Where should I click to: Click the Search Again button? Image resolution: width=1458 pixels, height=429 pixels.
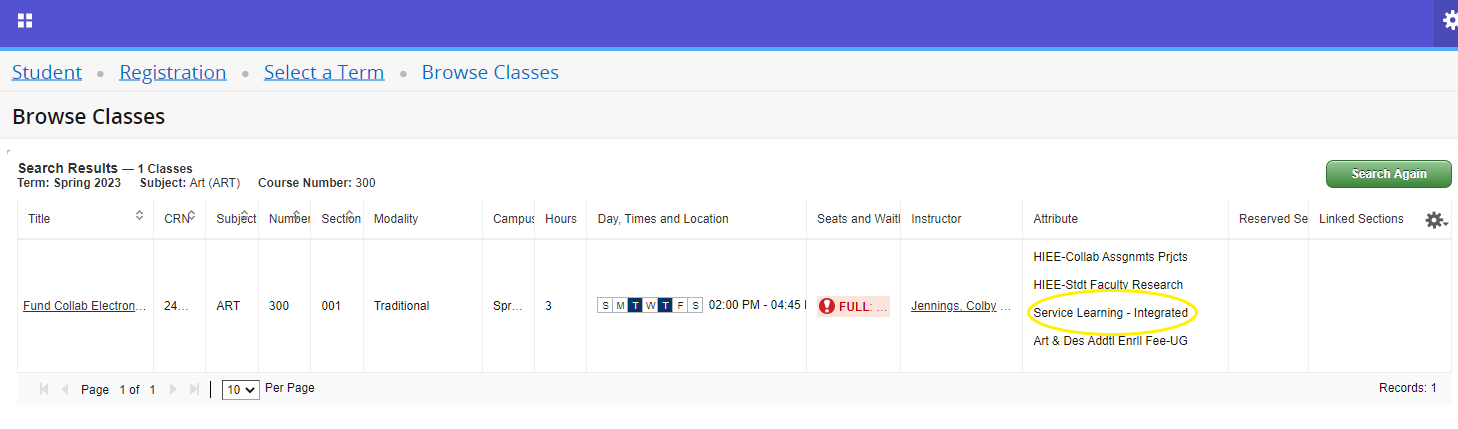[x=1388, y=174]
